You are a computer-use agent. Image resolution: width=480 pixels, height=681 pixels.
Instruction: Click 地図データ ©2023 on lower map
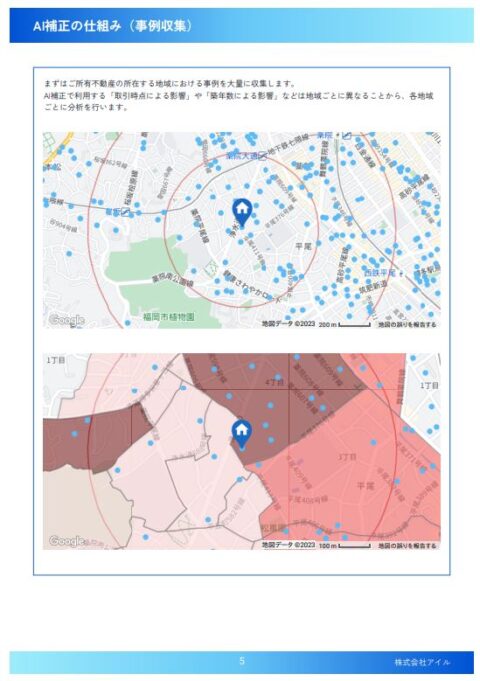pos(288,545)
